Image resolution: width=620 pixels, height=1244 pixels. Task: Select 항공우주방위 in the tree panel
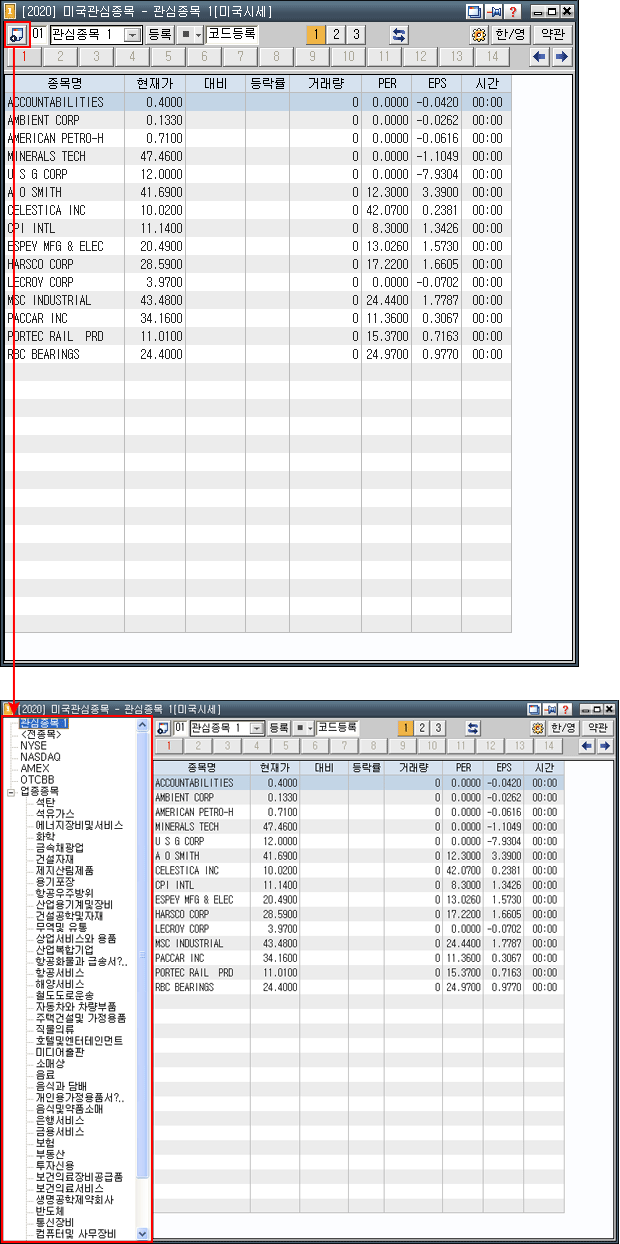[65, 892]
